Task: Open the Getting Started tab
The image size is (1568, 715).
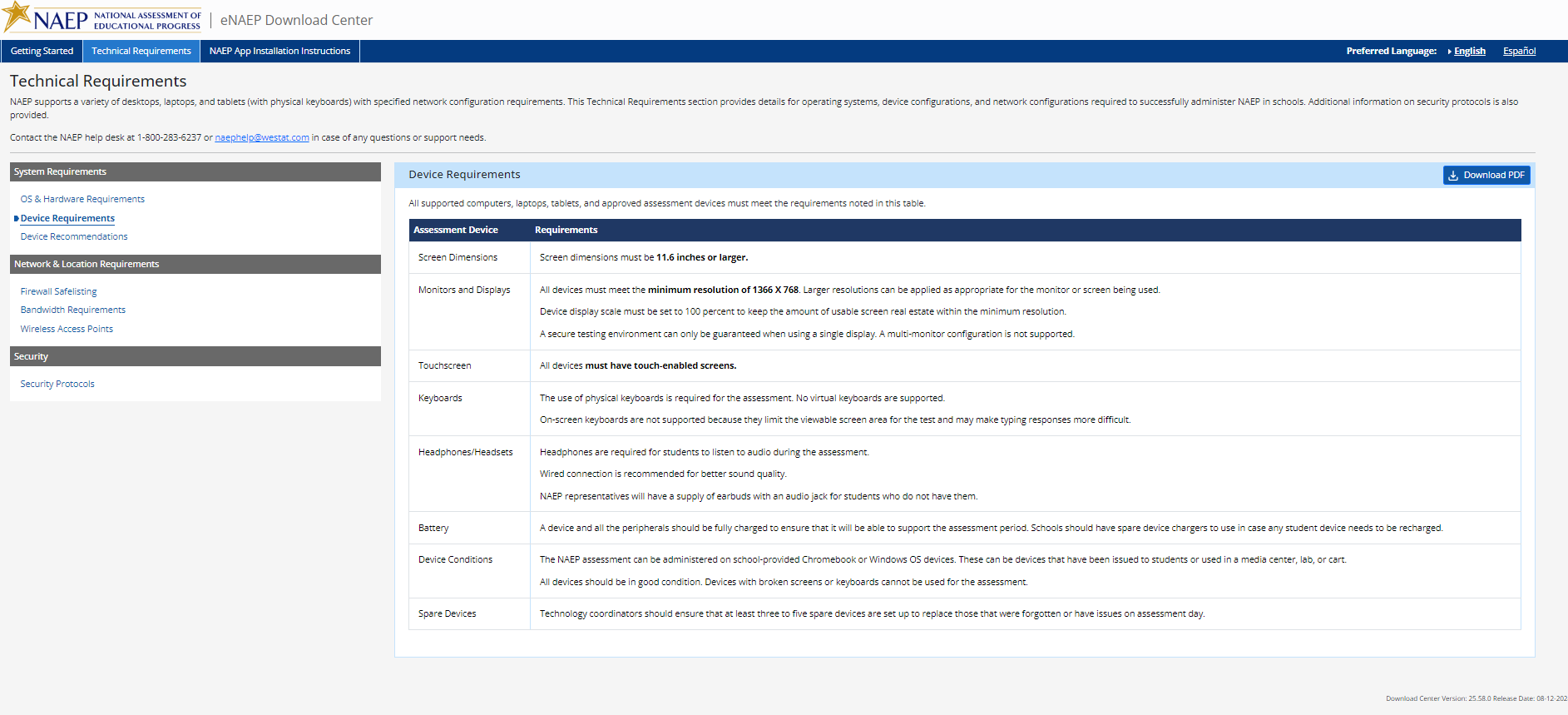Action: pos(42,51)
